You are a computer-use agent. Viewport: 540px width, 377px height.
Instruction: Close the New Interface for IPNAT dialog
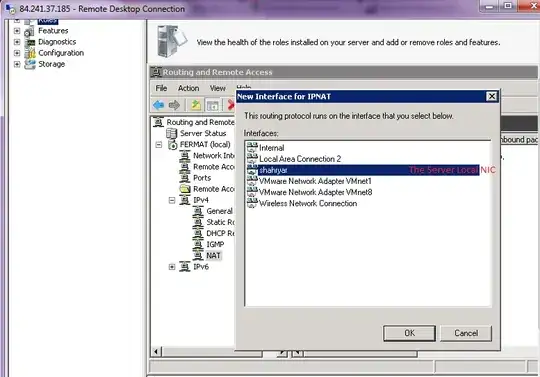[x=492, y=96]
